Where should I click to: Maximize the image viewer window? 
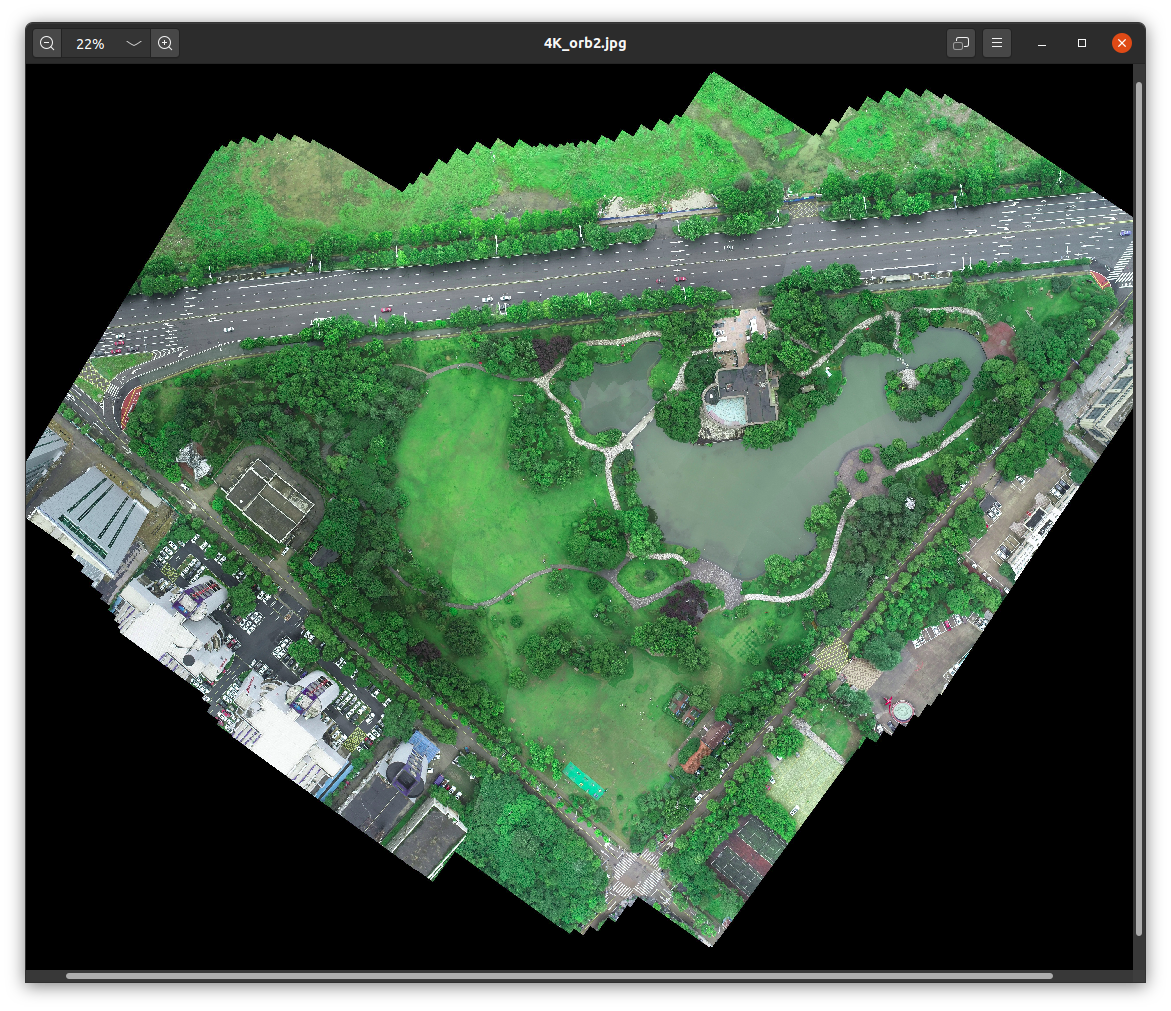click(x=1081, y=43)
